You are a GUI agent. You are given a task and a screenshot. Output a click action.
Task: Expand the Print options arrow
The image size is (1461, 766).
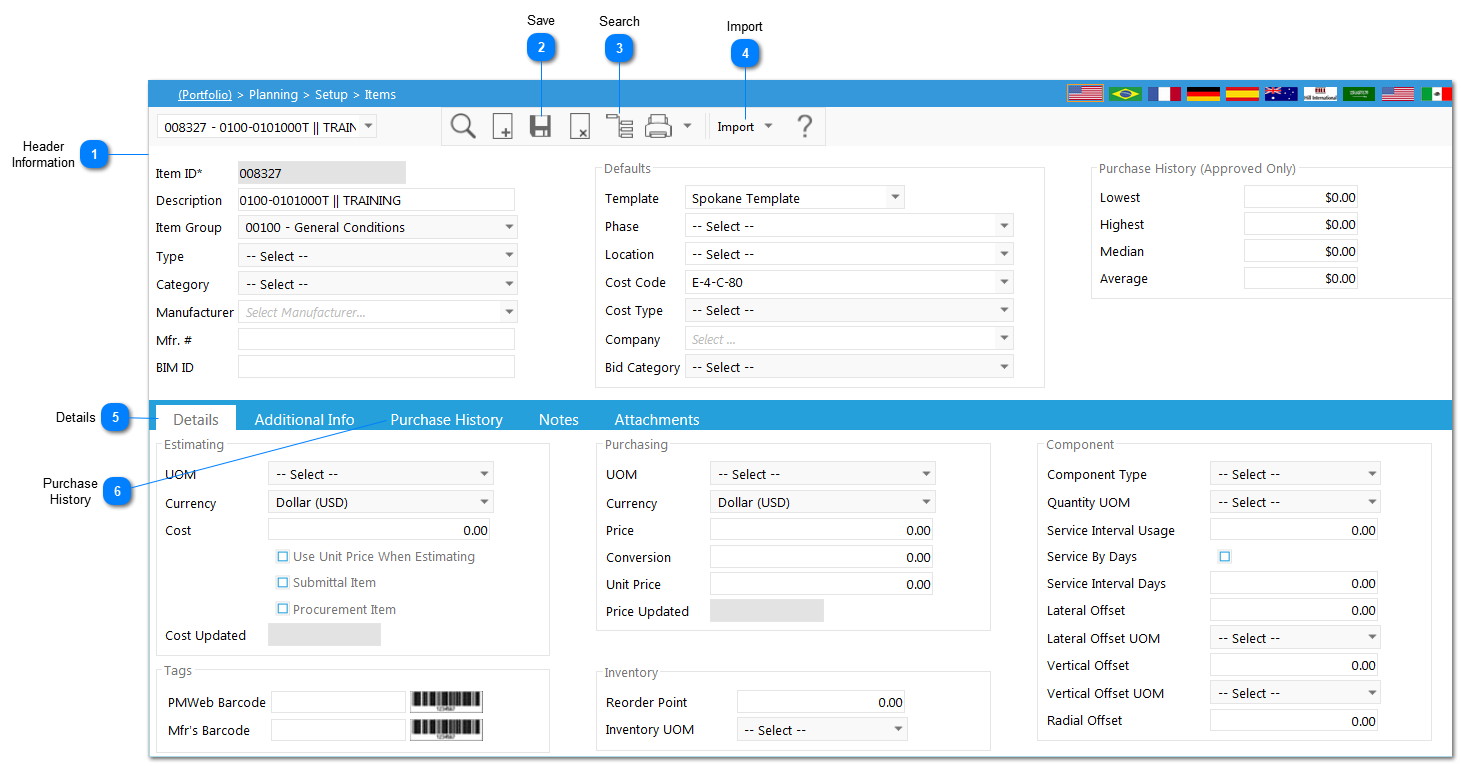(x=686, y=127)
